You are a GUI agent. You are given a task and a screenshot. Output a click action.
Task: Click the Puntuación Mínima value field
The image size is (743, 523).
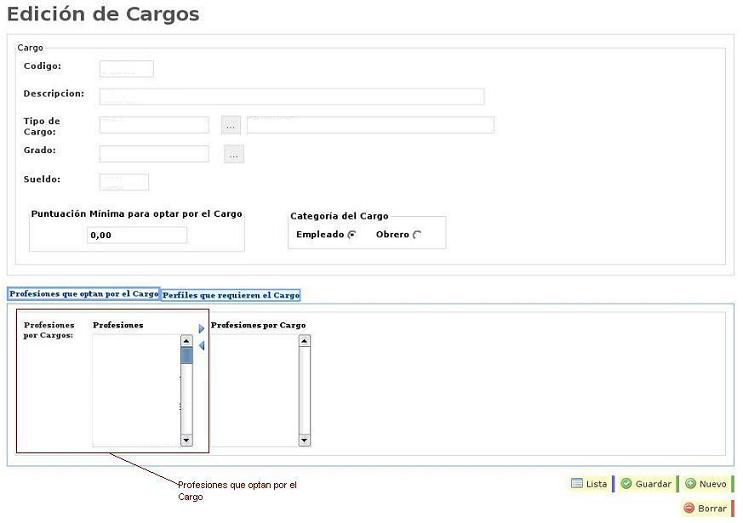136,235
